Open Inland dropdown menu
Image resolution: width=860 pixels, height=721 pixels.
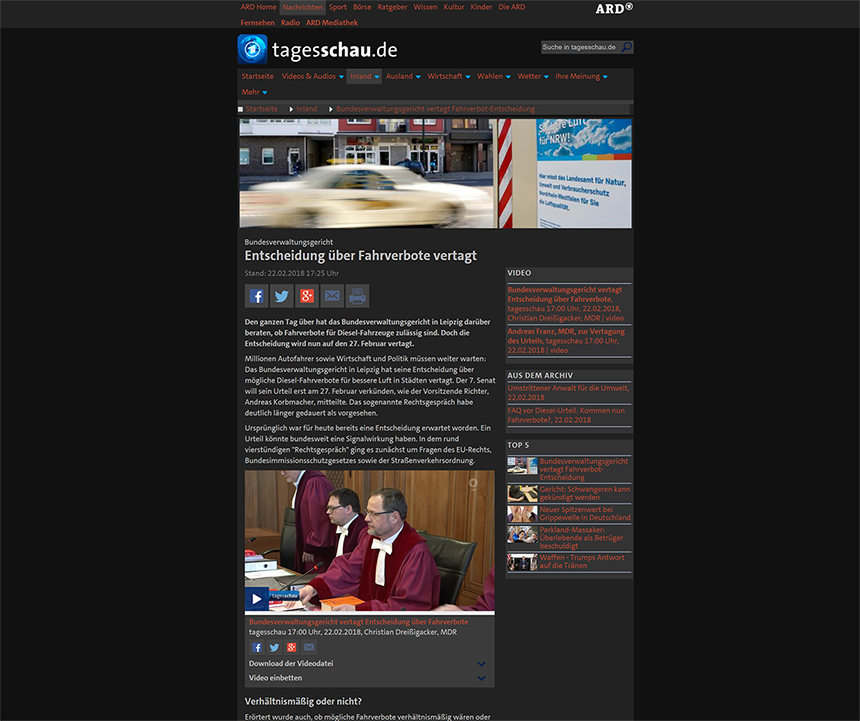tap(364, 76)
